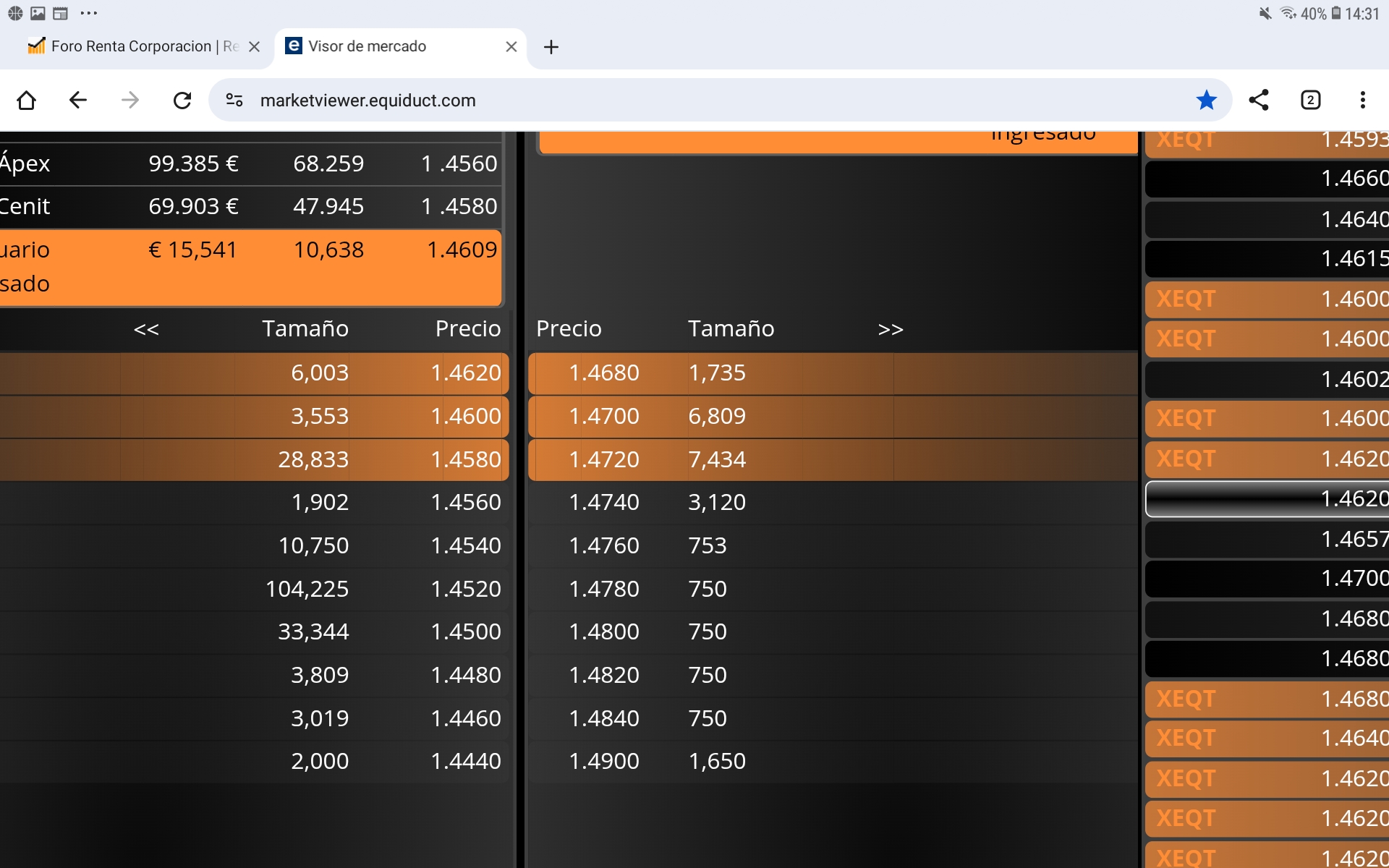Go back with the left arrow
Screen dimensions: 1389x868
click(x=78, y=100)
